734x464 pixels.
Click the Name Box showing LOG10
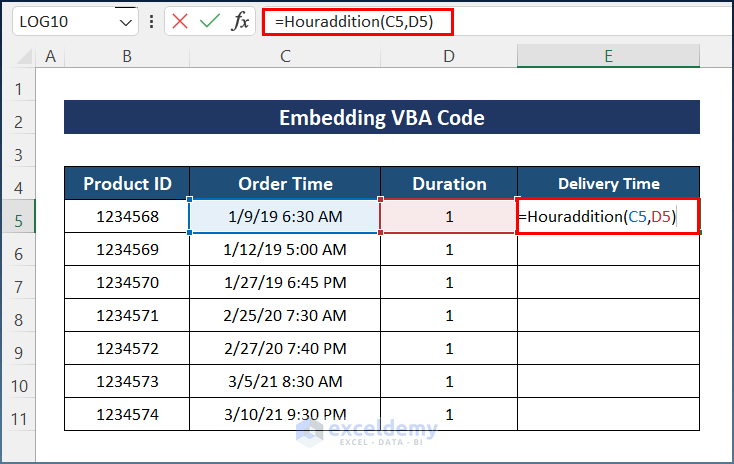60,21
